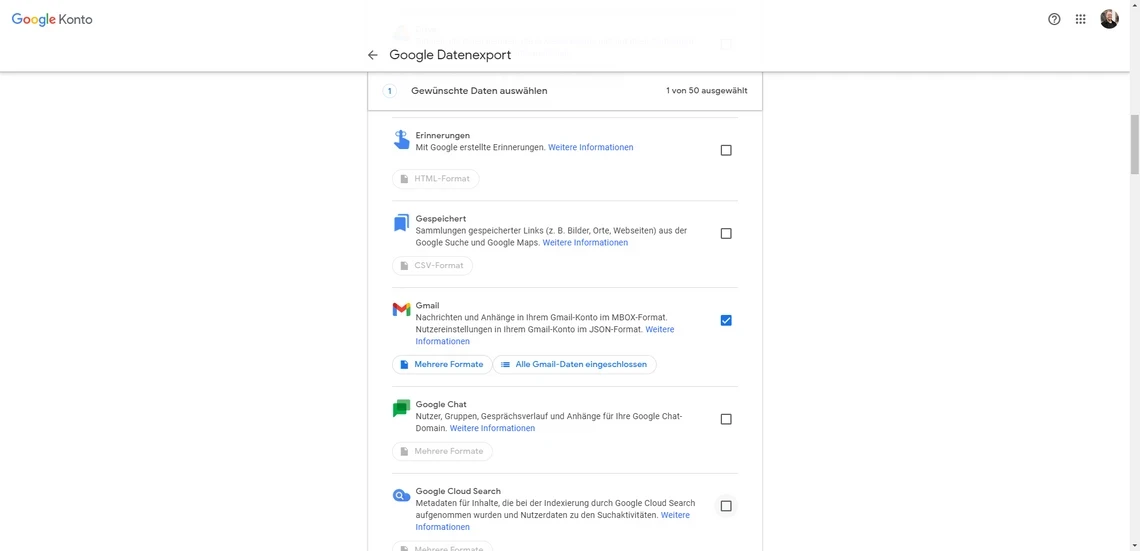
Task: Open the Google apps grid
Action: [1081, 20]
